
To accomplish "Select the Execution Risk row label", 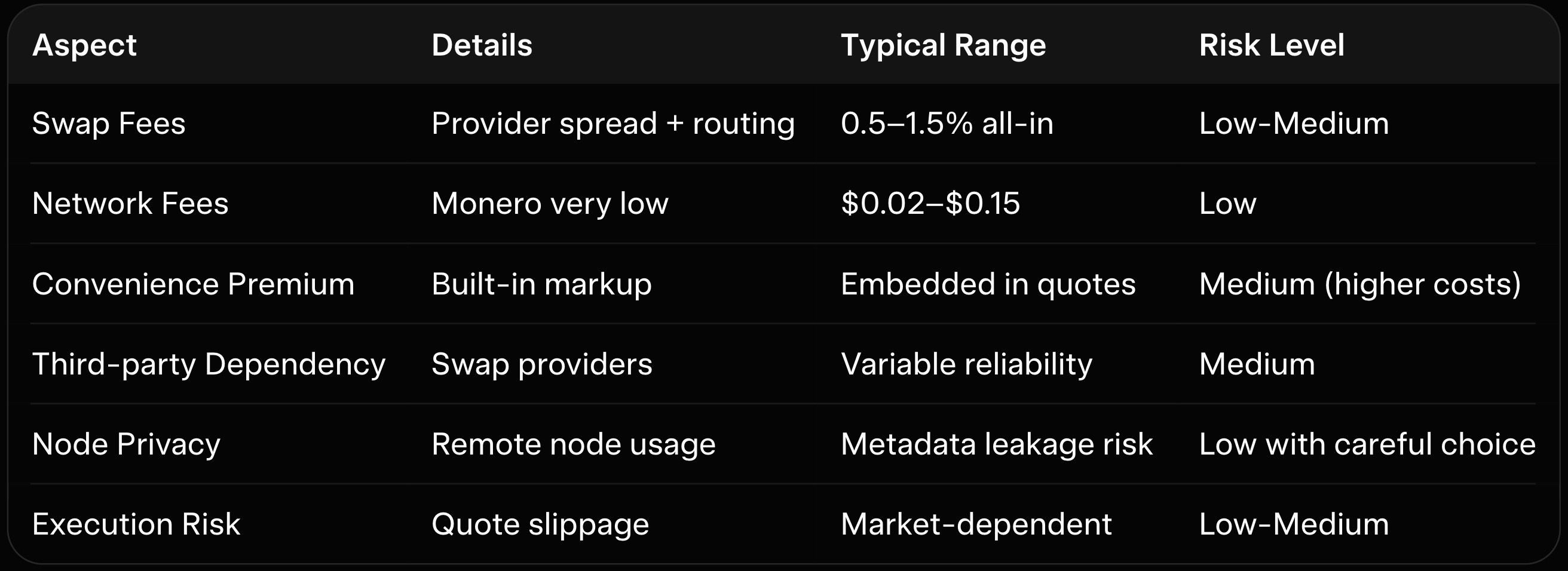I will point(136,524).
